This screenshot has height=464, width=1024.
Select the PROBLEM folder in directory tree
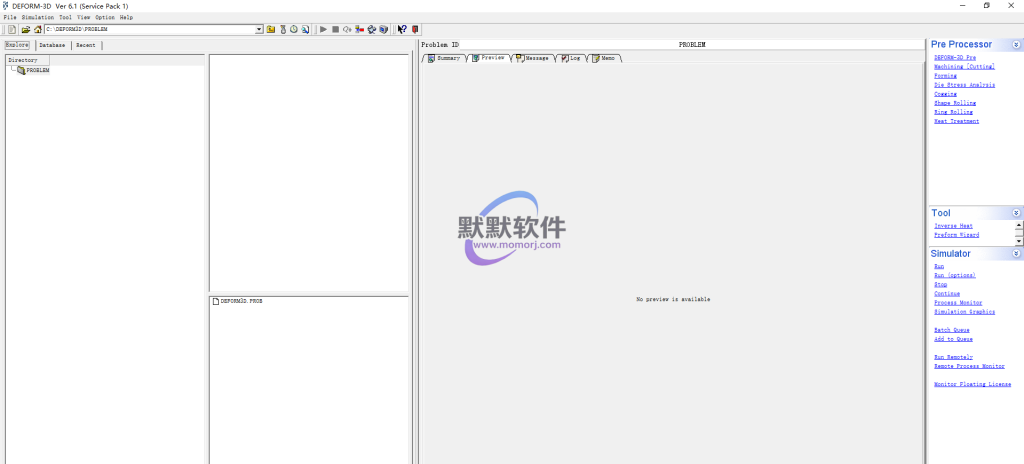point(37,70)
